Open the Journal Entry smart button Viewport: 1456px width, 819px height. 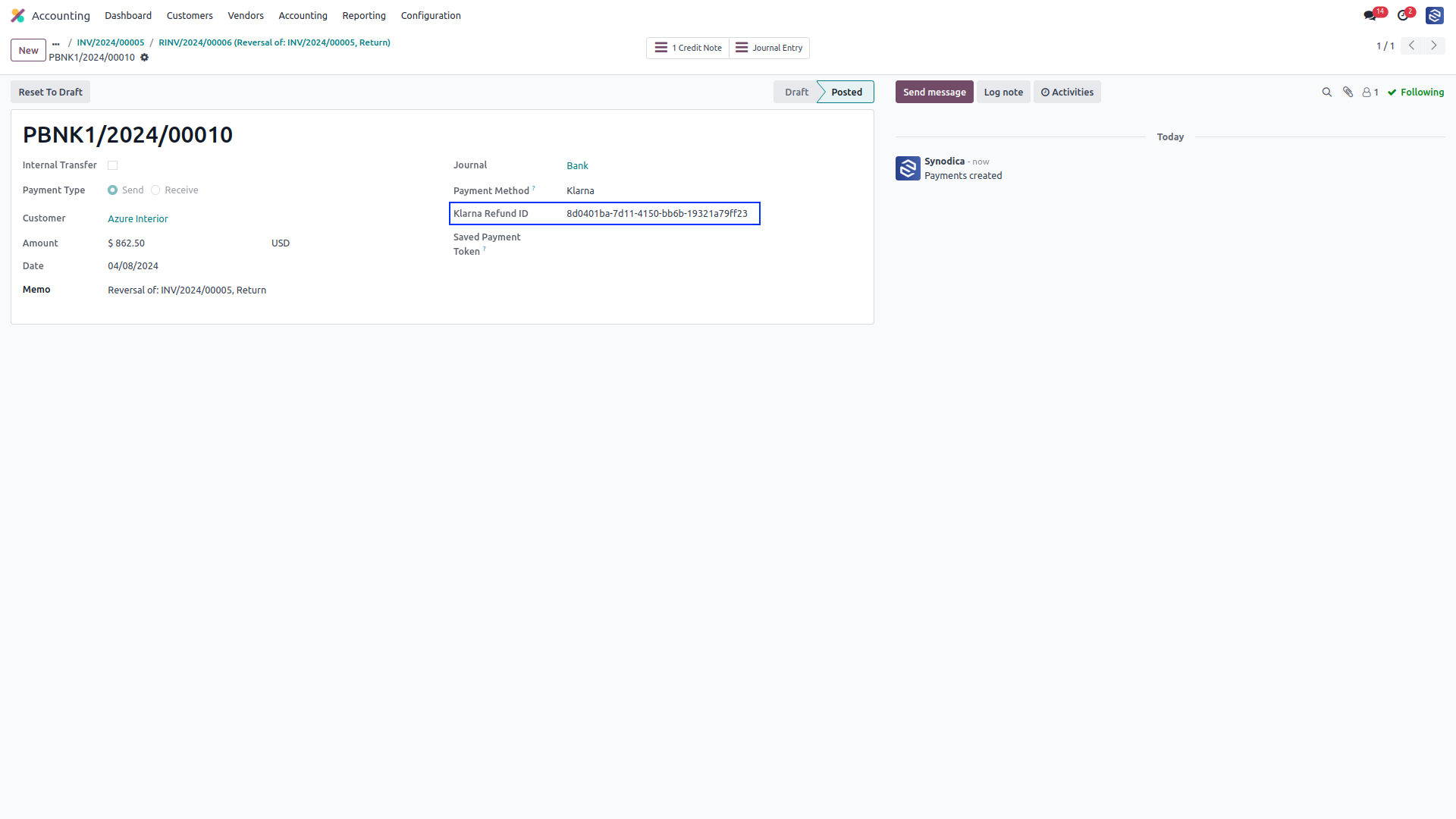click(x=769, y=48)
